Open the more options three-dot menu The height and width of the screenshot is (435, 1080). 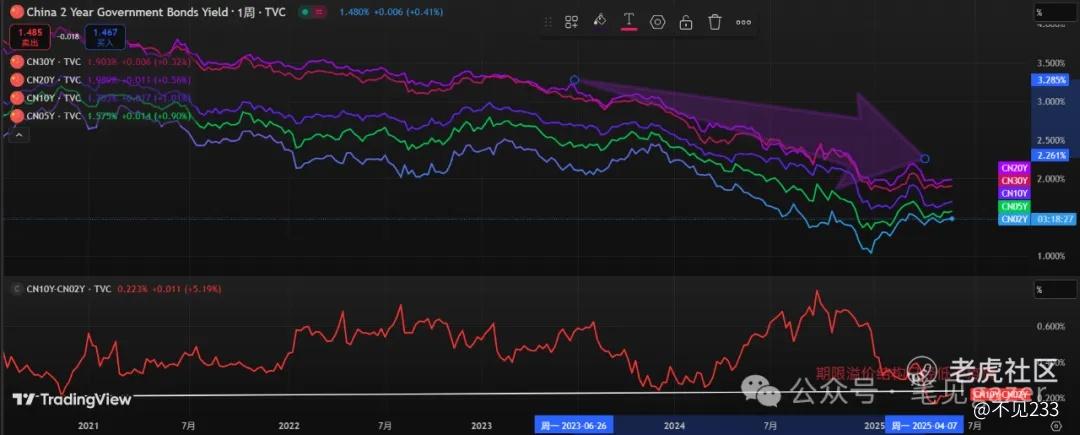(743, 22)
